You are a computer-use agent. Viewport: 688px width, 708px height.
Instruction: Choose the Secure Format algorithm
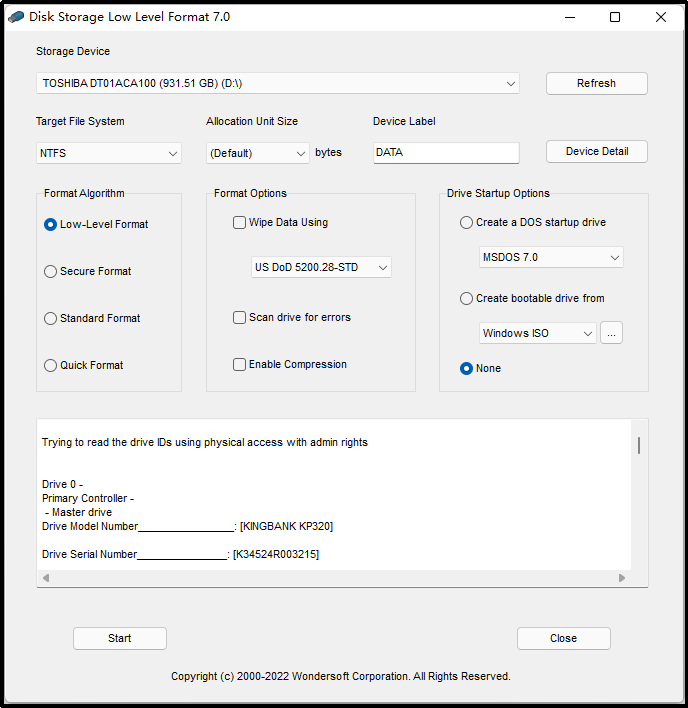(51, 271)
